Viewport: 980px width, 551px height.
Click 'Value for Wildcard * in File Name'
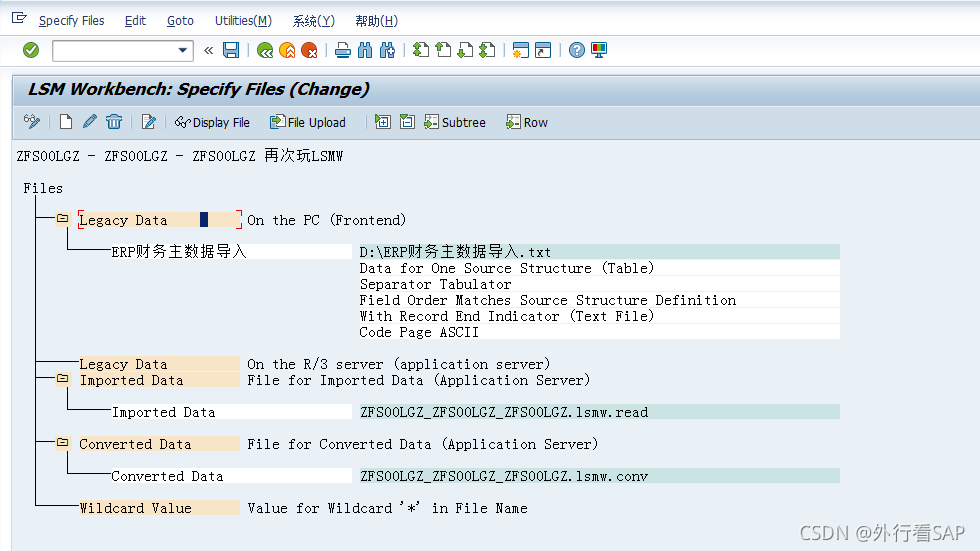coord(387,508)
